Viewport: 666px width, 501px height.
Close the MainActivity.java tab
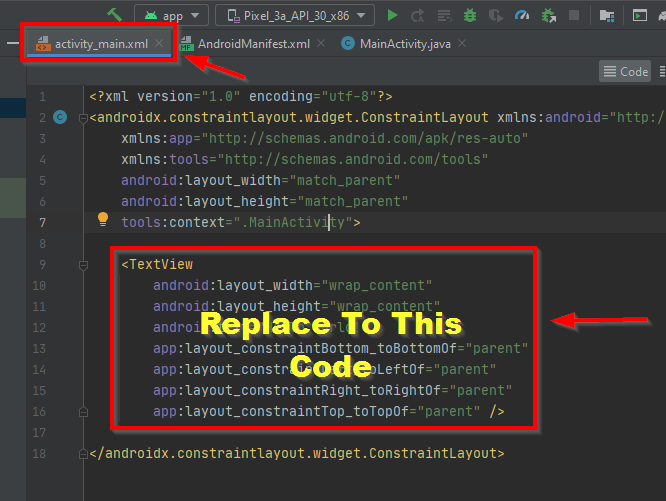coord(462,43)
